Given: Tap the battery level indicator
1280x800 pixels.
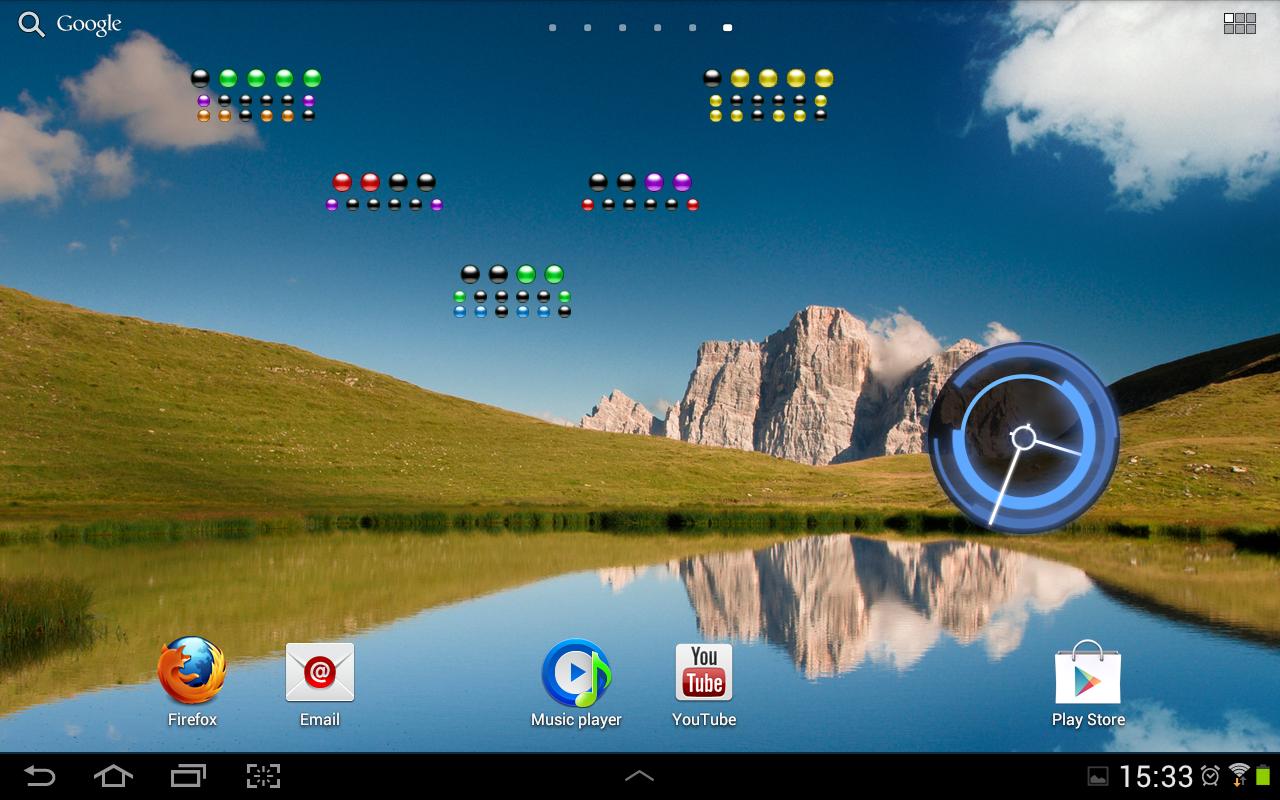Looking at the screenshot, I should (1264, 776).
